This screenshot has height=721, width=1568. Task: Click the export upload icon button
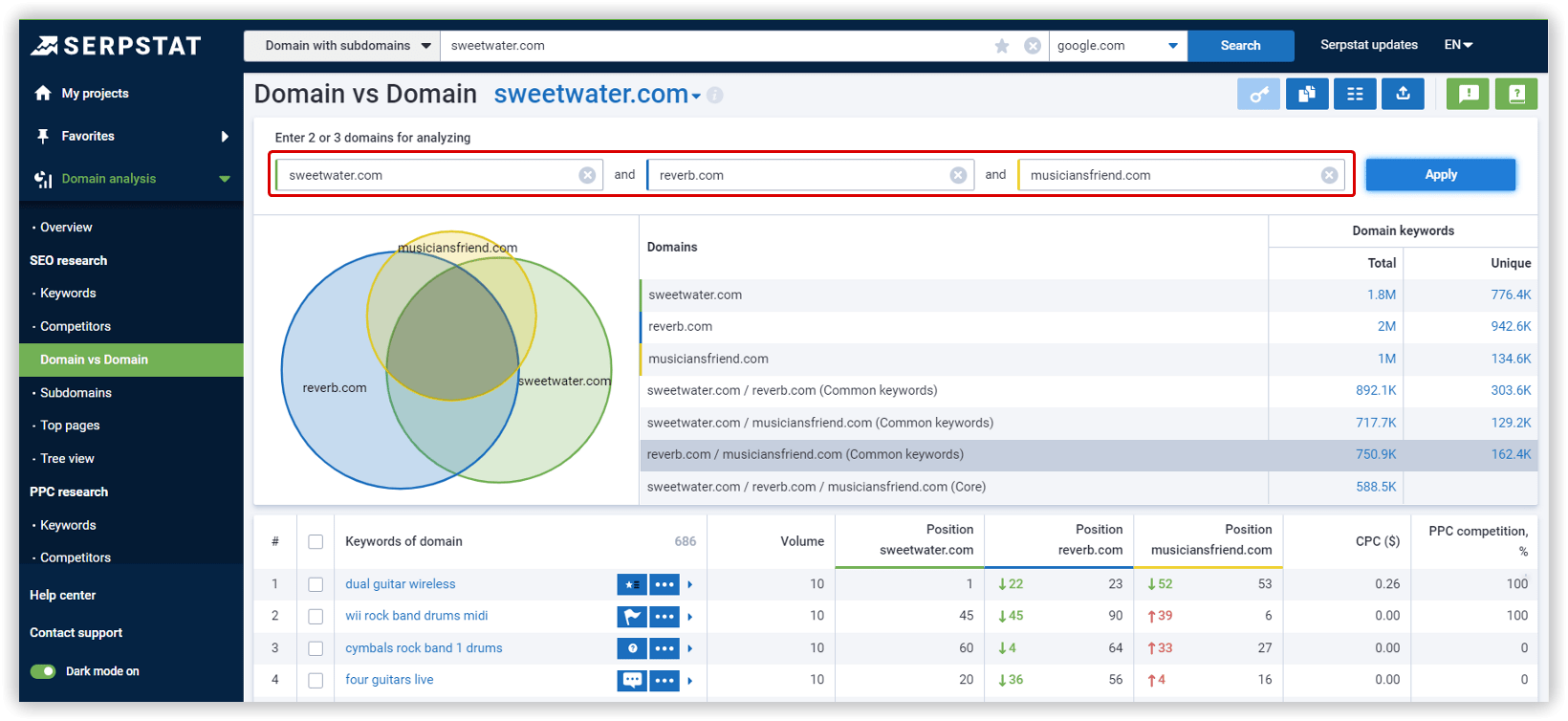coord(1403,94)
